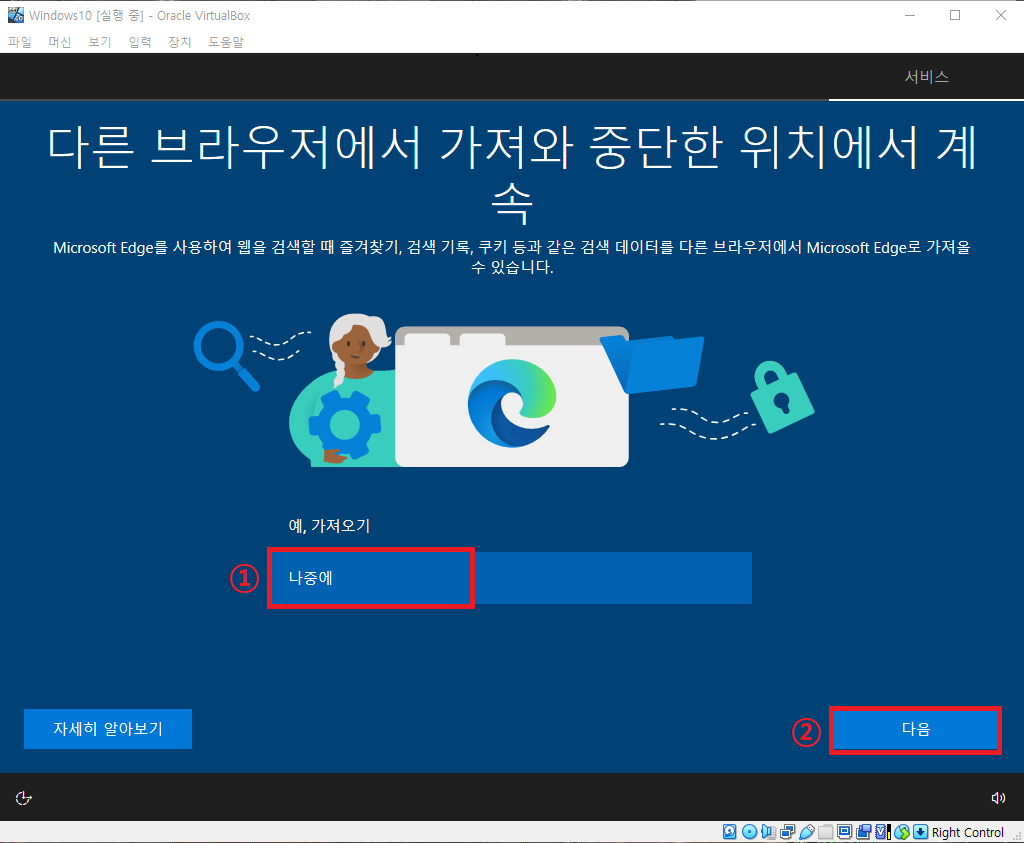Image resolution: width=1024 pixels, height=843 pixels.
Task: Click the CPU virtualization status icon
Action: 883,831
